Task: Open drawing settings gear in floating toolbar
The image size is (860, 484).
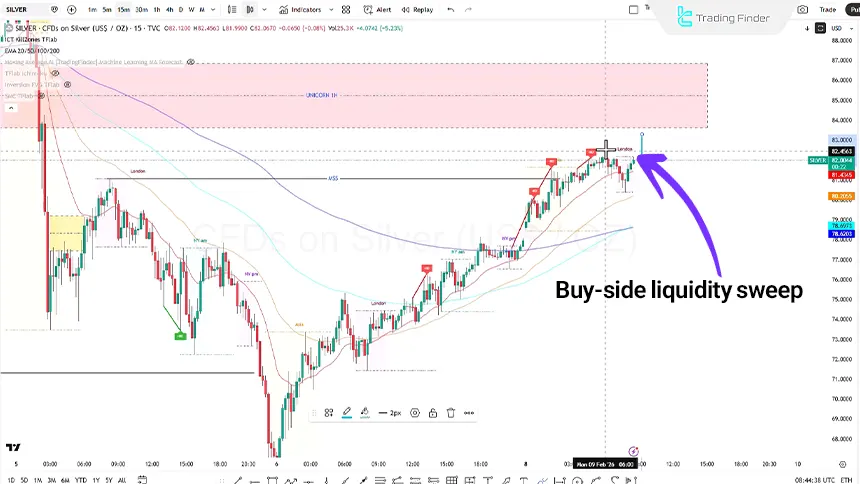Action: point(415,413)
